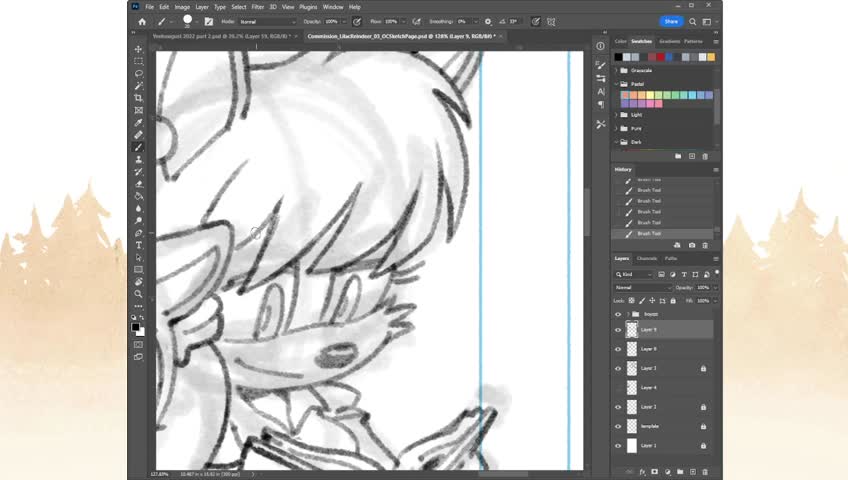
Task: Show hidden Layer 4
Action: (x=618, y=387)
